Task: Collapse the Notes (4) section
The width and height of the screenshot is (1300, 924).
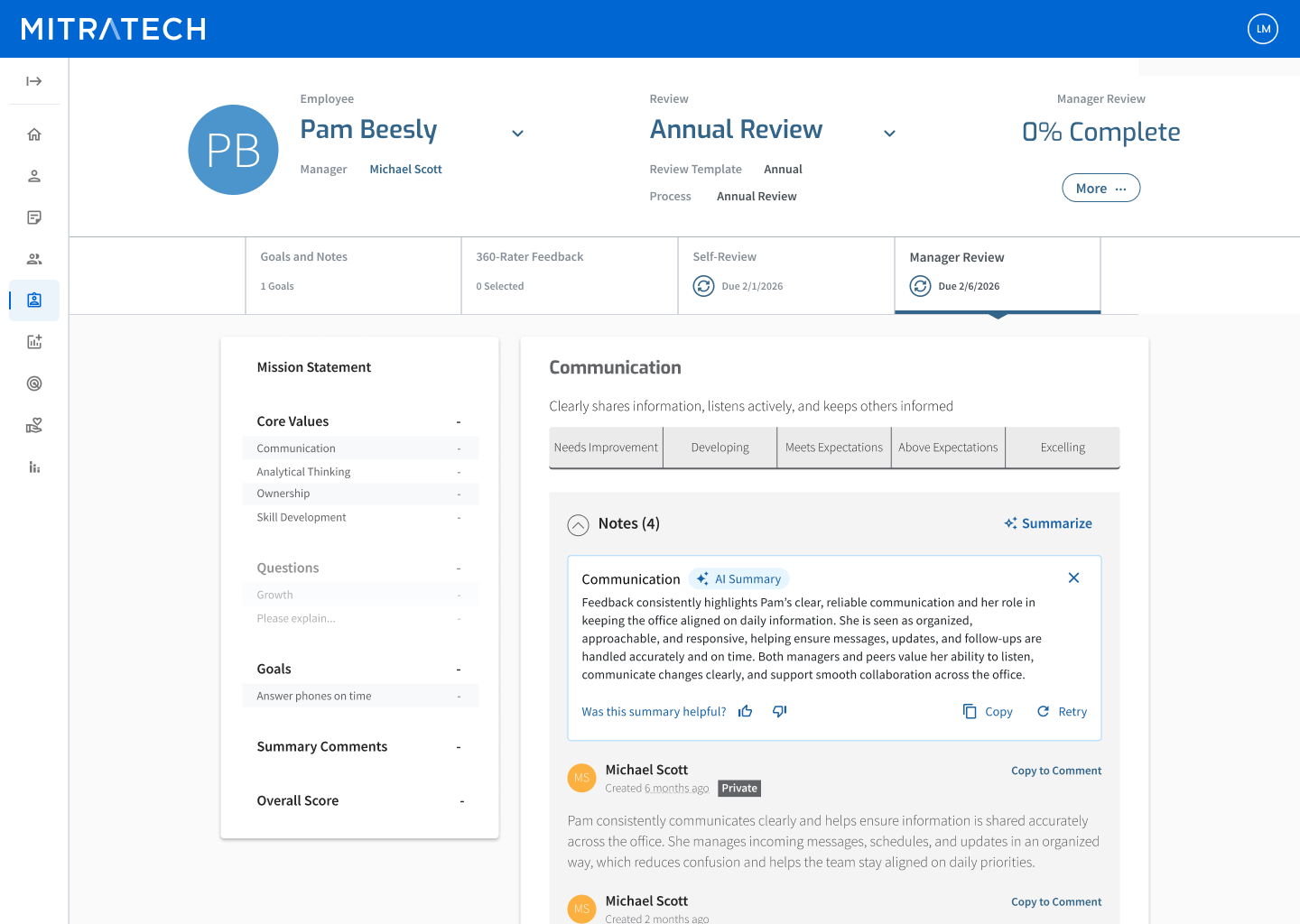Action: pyautogui.click(x=578, y=524)
